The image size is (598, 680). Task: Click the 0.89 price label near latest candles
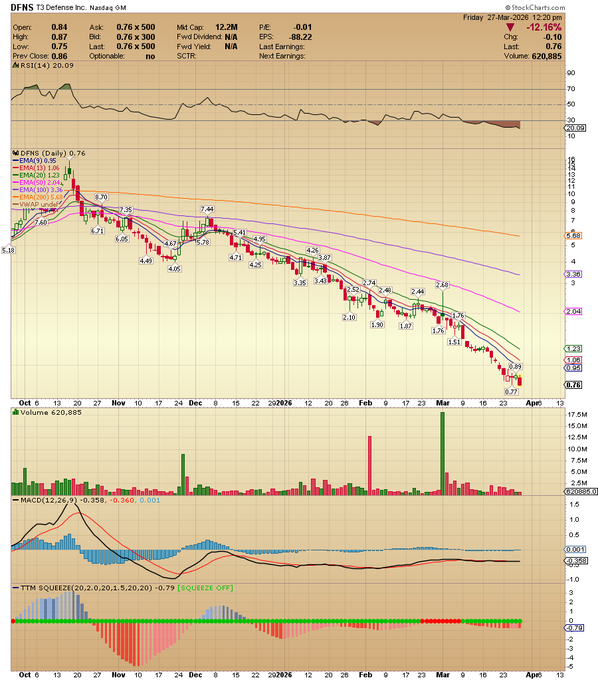tap(515, 366)
